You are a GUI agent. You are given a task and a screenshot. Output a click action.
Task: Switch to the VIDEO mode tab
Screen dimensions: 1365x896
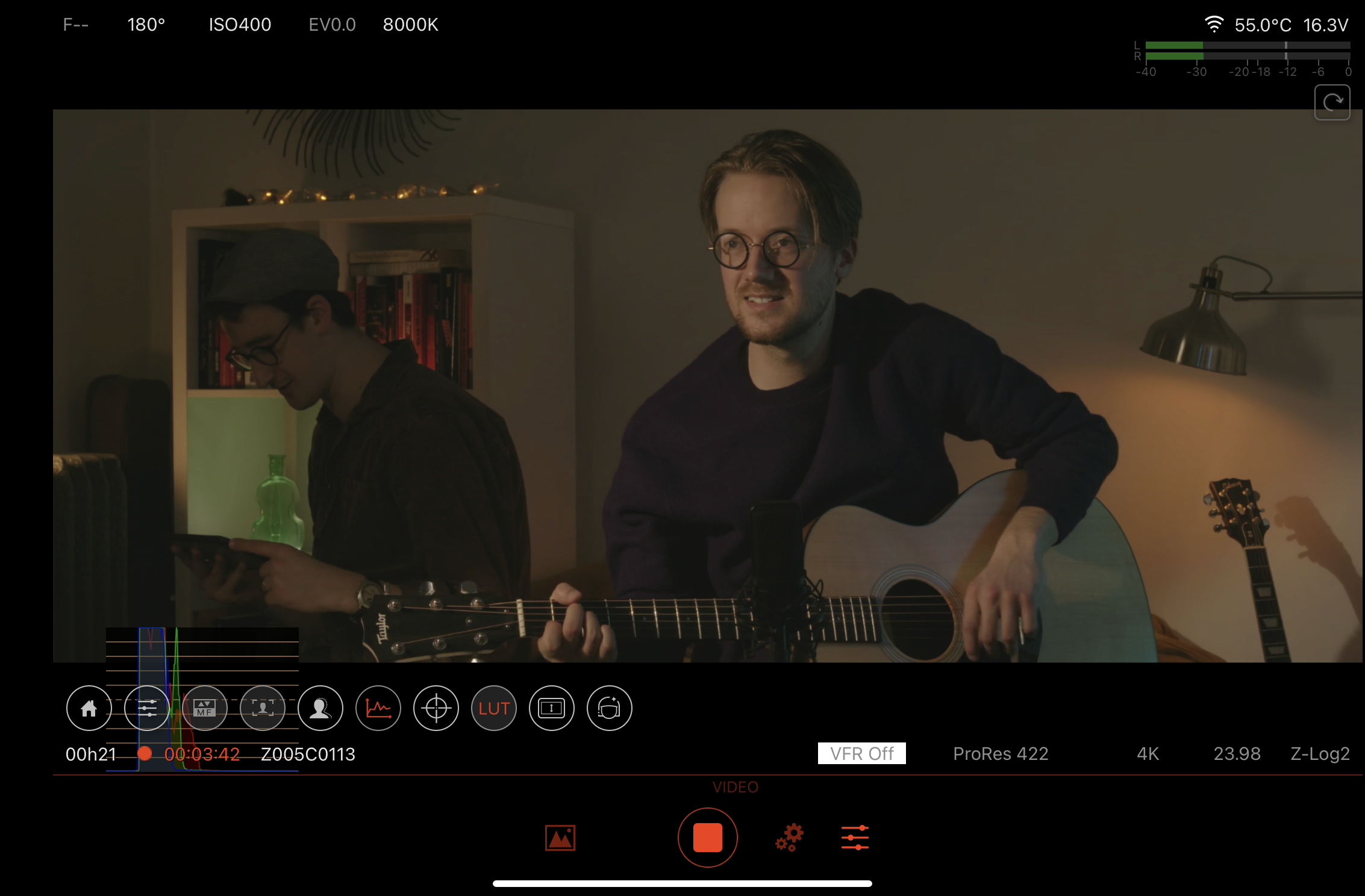coord(736,787)
